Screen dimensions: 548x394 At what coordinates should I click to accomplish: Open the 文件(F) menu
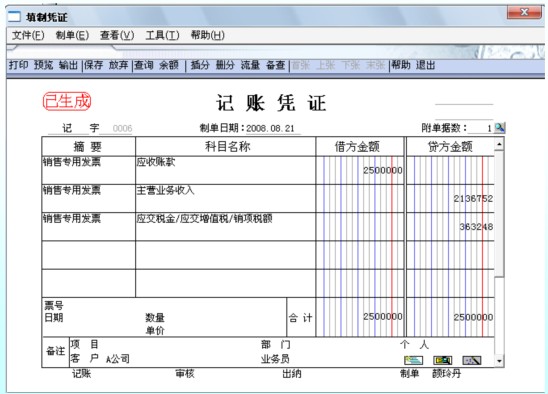[28, 35]
